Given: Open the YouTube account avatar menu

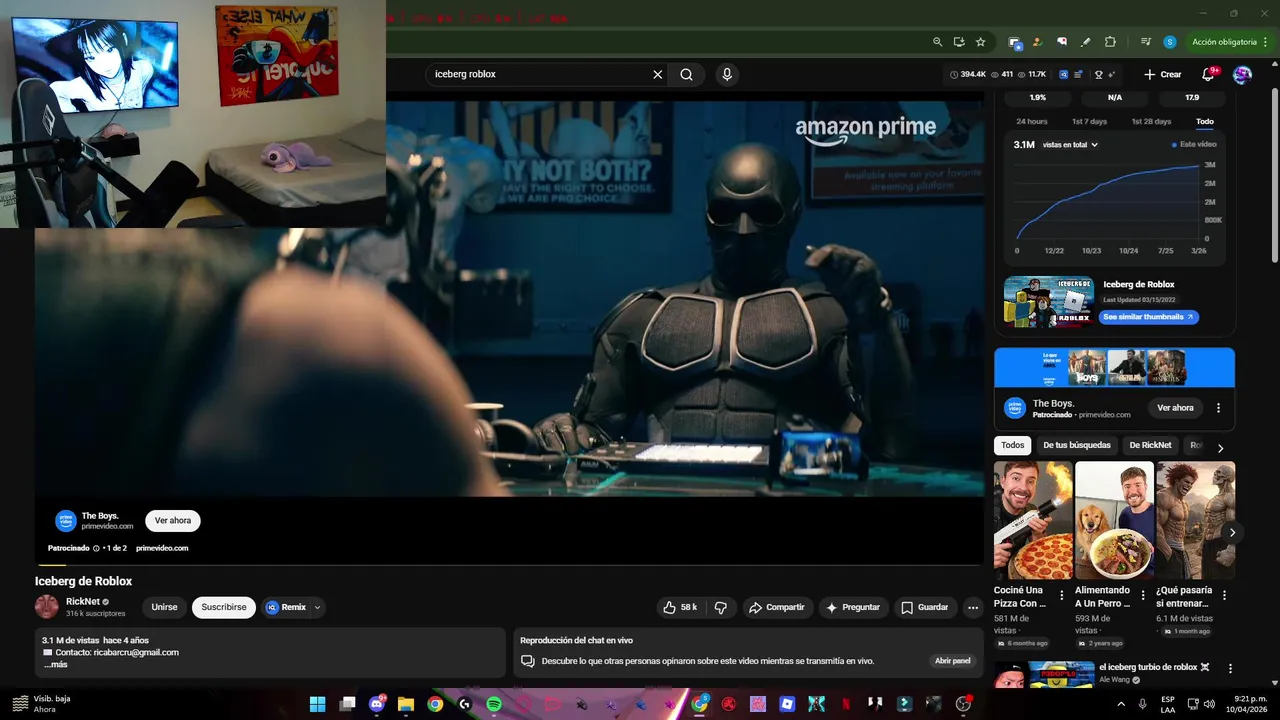Looking at the screenshot, I should 1242,74.
